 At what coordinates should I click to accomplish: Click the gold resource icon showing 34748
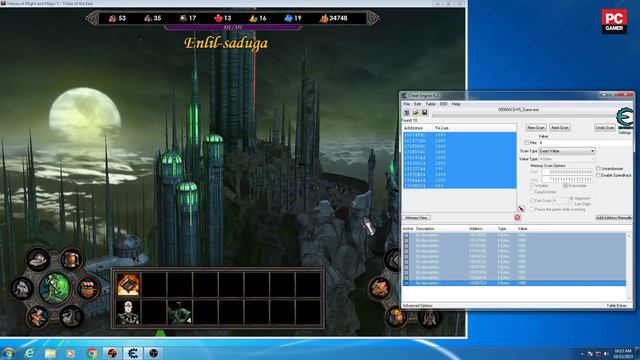coord(324,18)
